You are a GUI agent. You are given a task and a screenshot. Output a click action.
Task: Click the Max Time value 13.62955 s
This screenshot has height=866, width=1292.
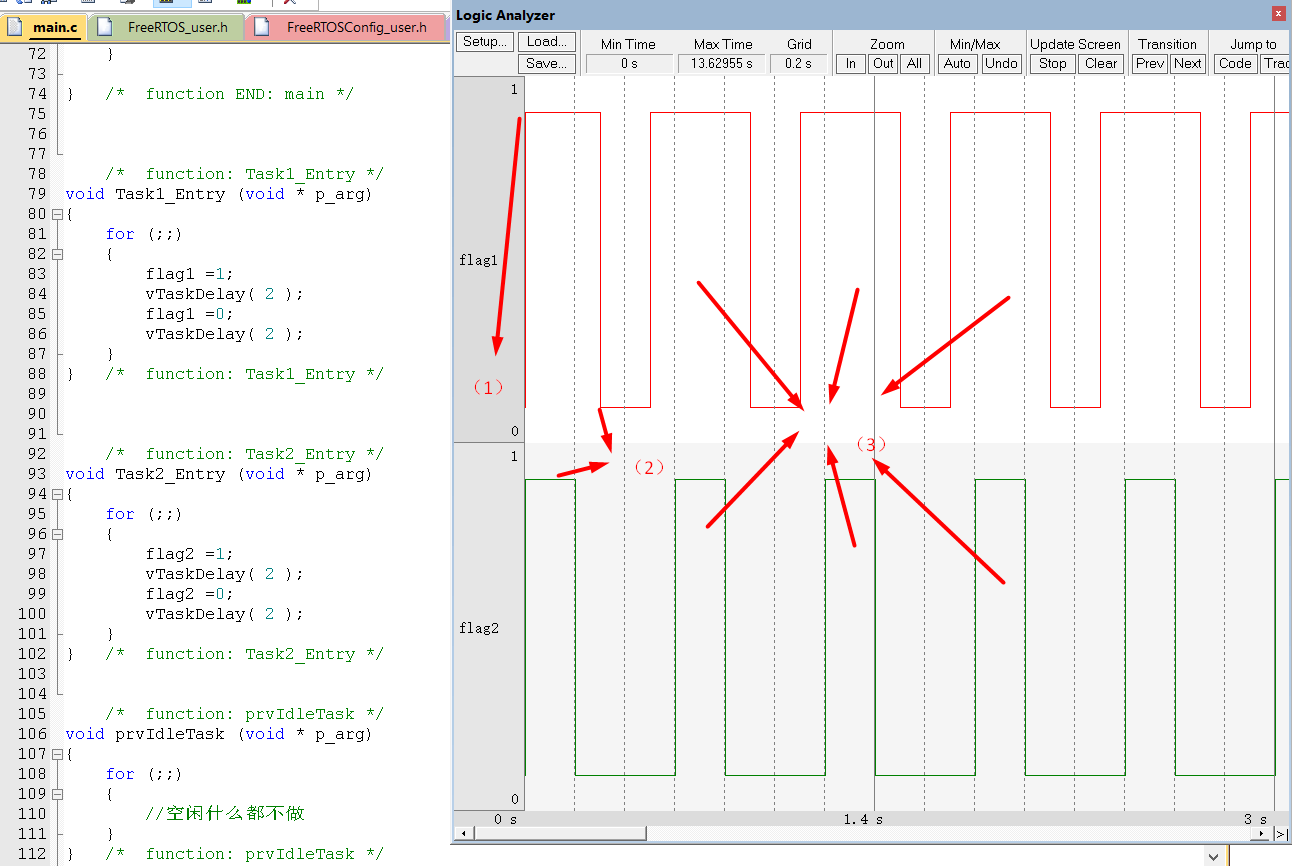click(722, 64)
